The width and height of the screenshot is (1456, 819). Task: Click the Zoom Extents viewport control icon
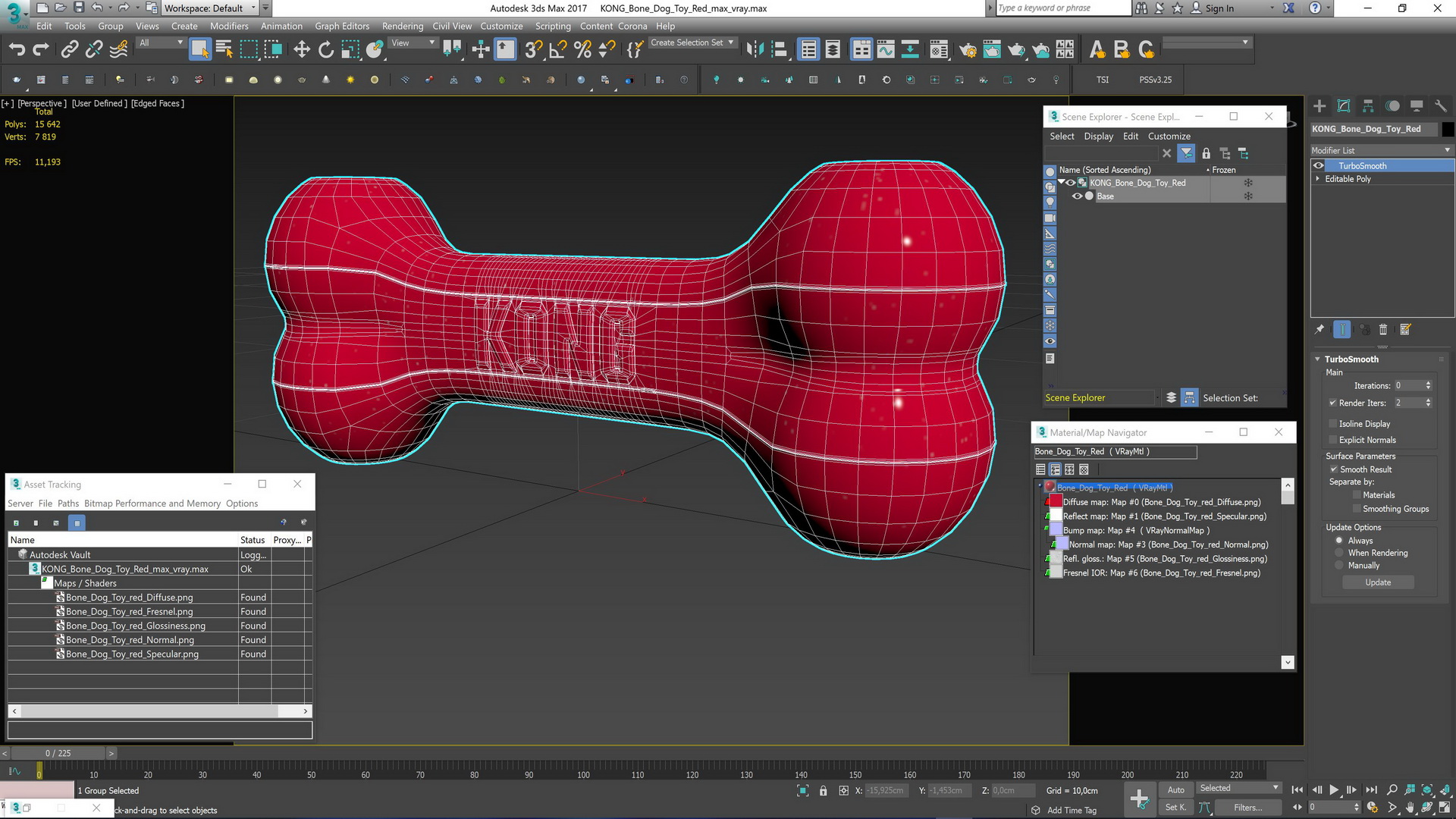(1426, 790)
